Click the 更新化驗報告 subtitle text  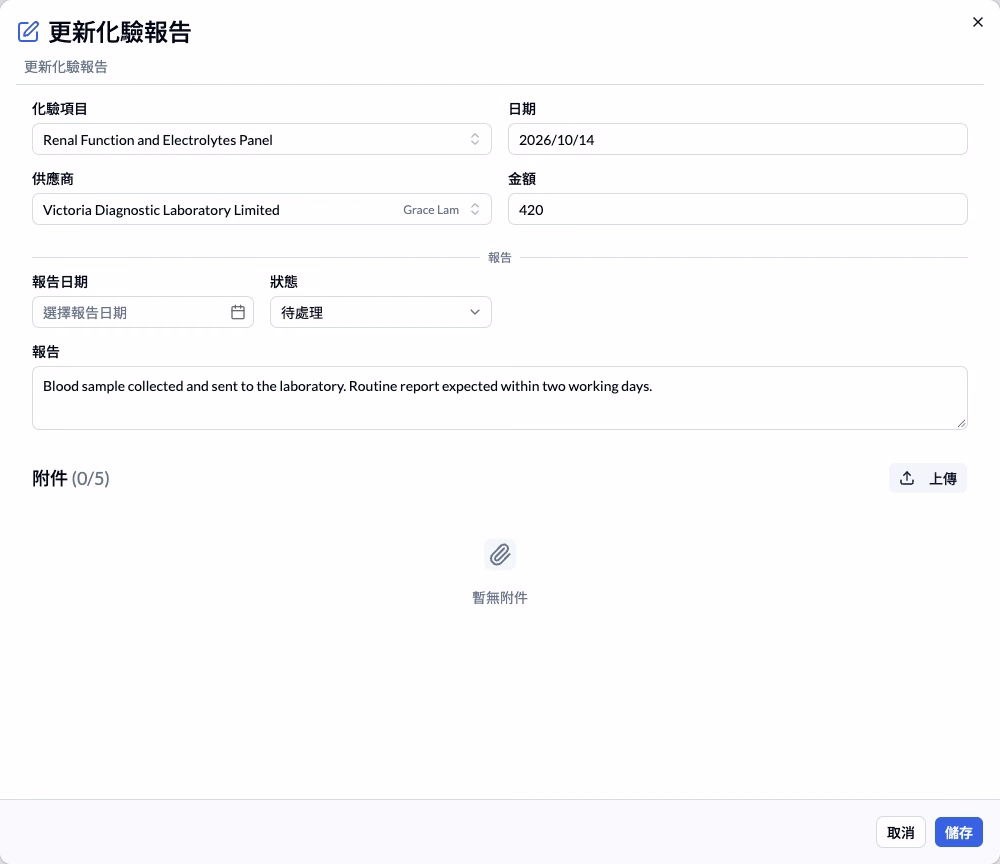pyautogui.click(x=66, y=67)
